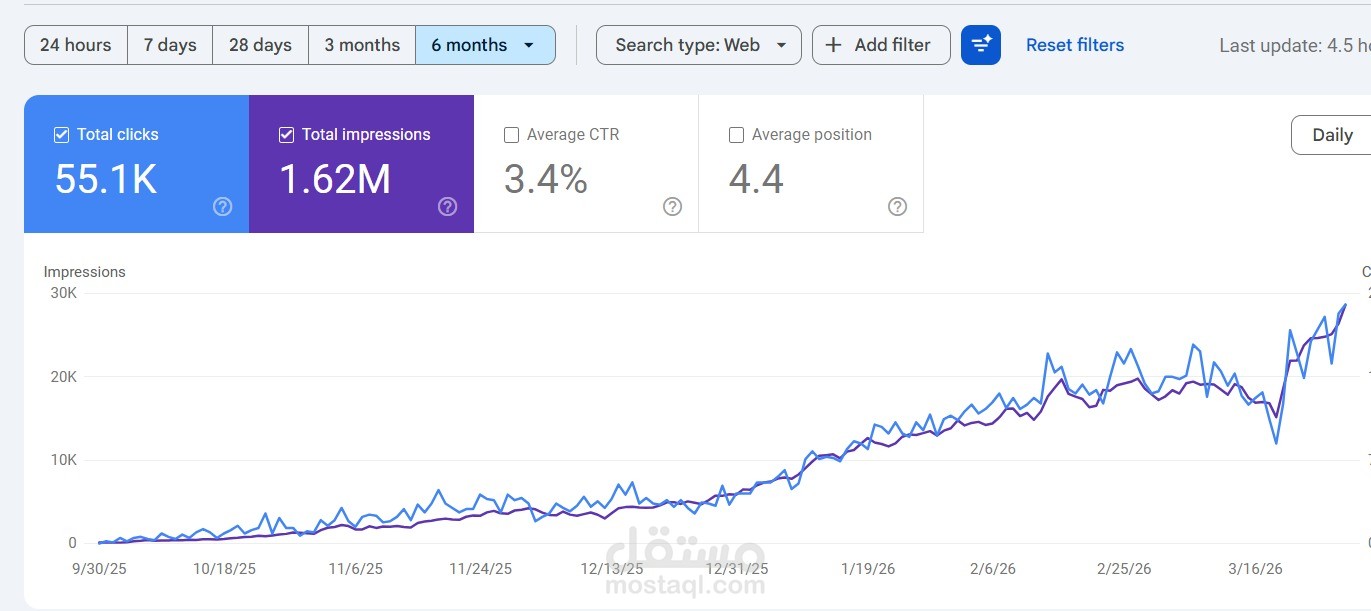Click the chart's final peak data point
The image size is (1371, 611).
[x=1345, y=304]
